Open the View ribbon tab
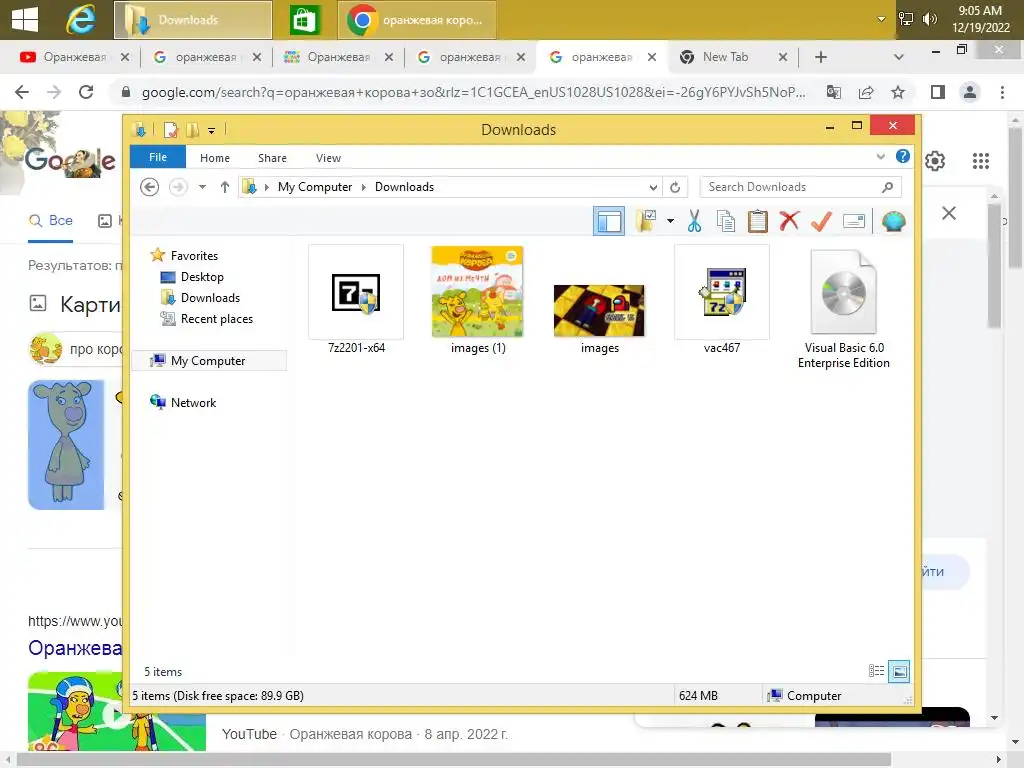The height and width of the screenshot is (768, 1024). [x=328, y=158]
